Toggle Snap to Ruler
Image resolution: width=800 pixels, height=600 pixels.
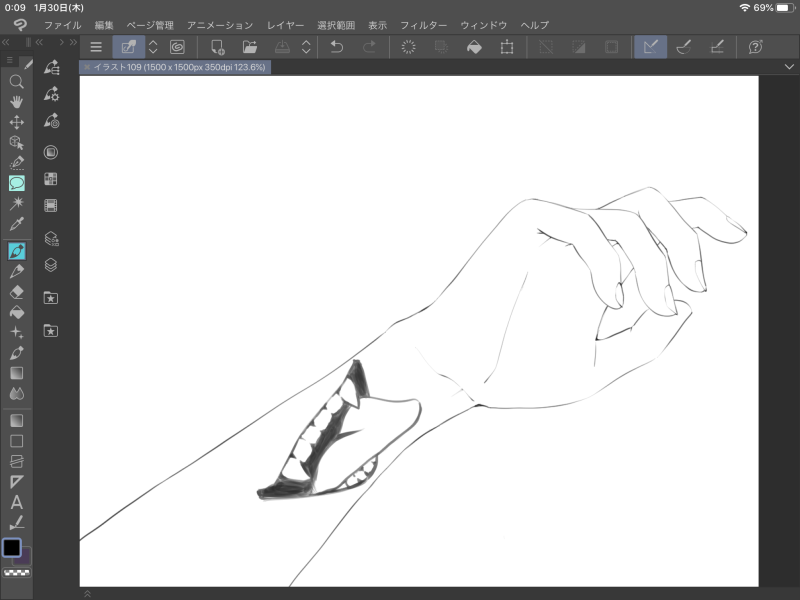click(x=651, y=47)
